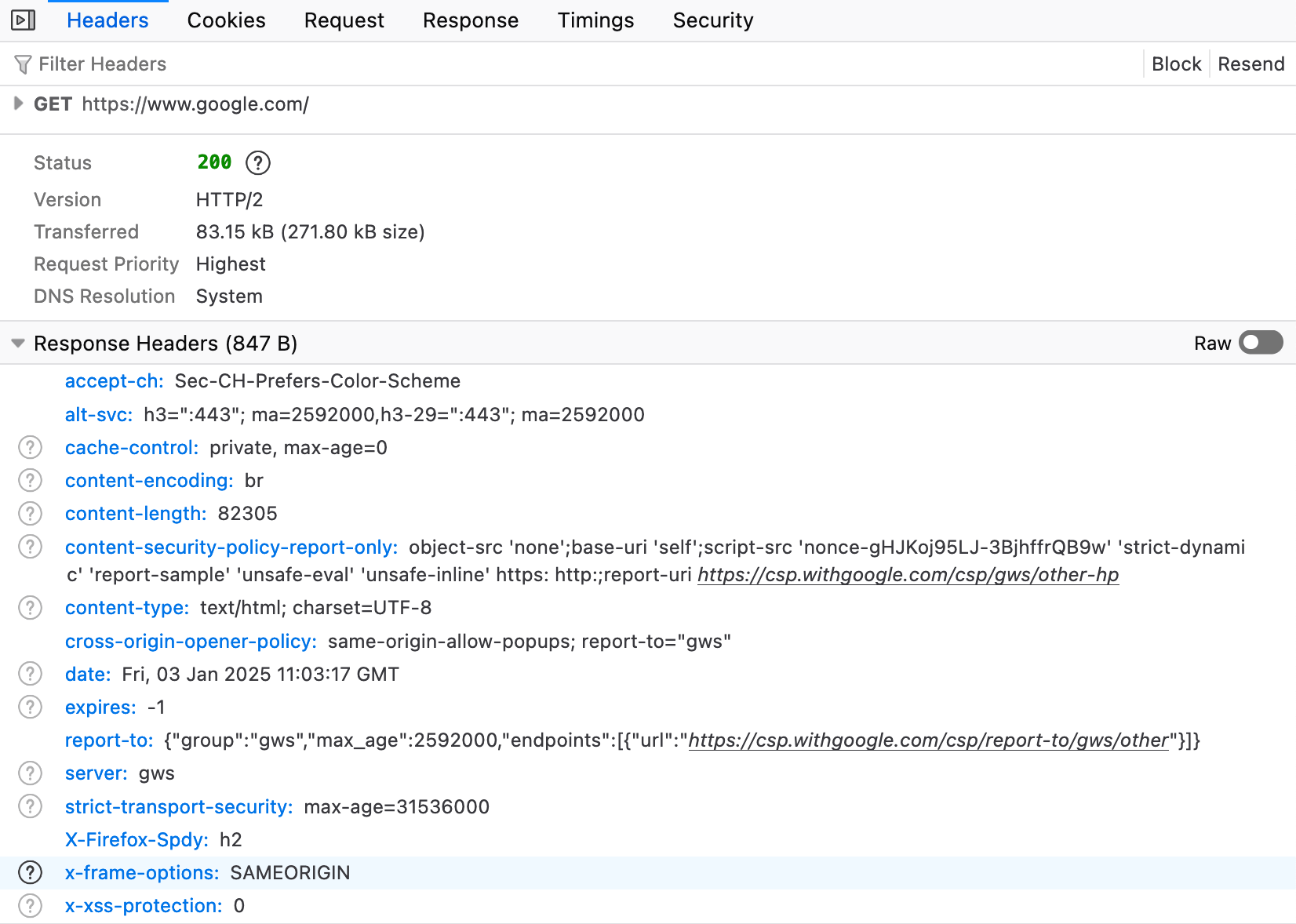Open the Security tab
The height and width of the screenshot is (924, 1296).
pyautogui.click(x=713, y=20)
